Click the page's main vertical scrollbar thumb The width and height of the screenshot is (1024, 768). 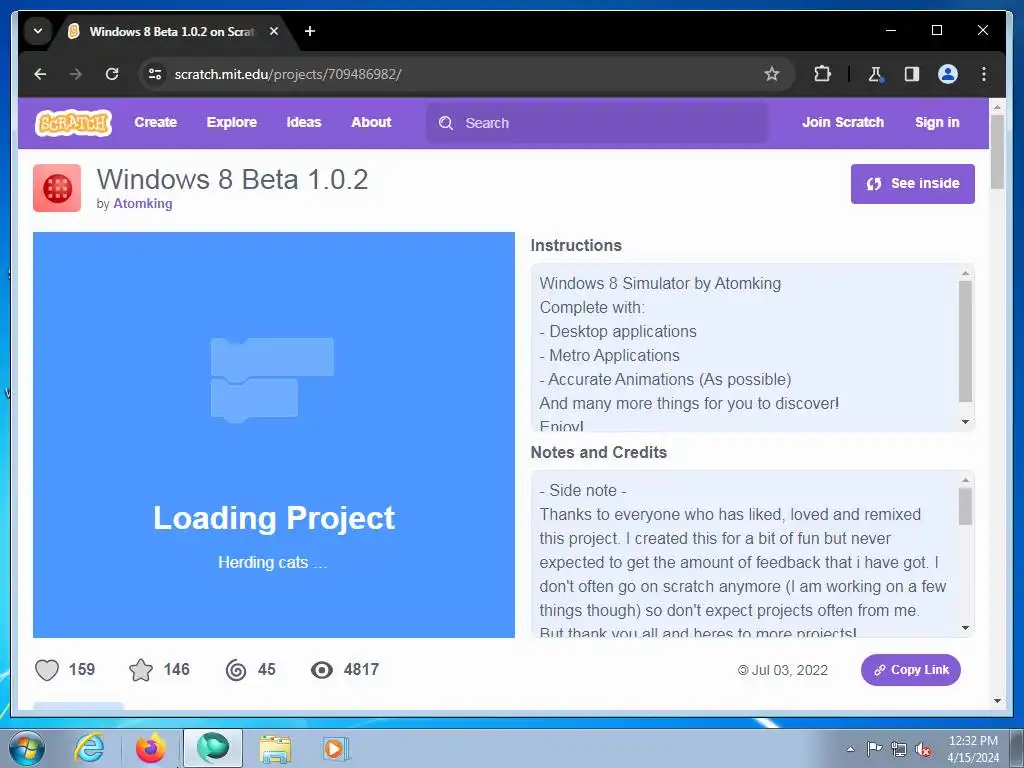[997, 152]
